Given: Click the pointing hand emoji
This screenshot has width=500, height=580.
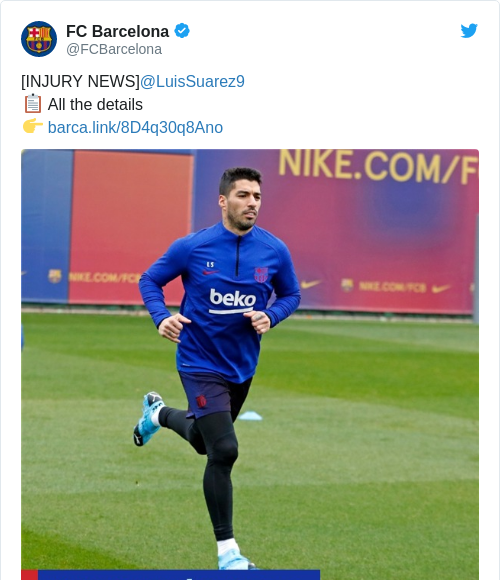Looking at the screenshot, I should click(33, 126).
